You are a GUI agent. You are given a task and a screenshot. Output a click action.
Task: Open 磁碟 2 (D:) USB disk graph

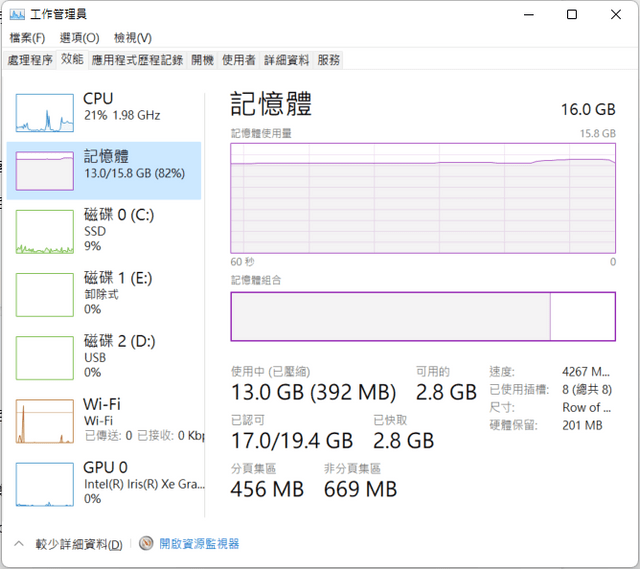[x=44, y=358]
